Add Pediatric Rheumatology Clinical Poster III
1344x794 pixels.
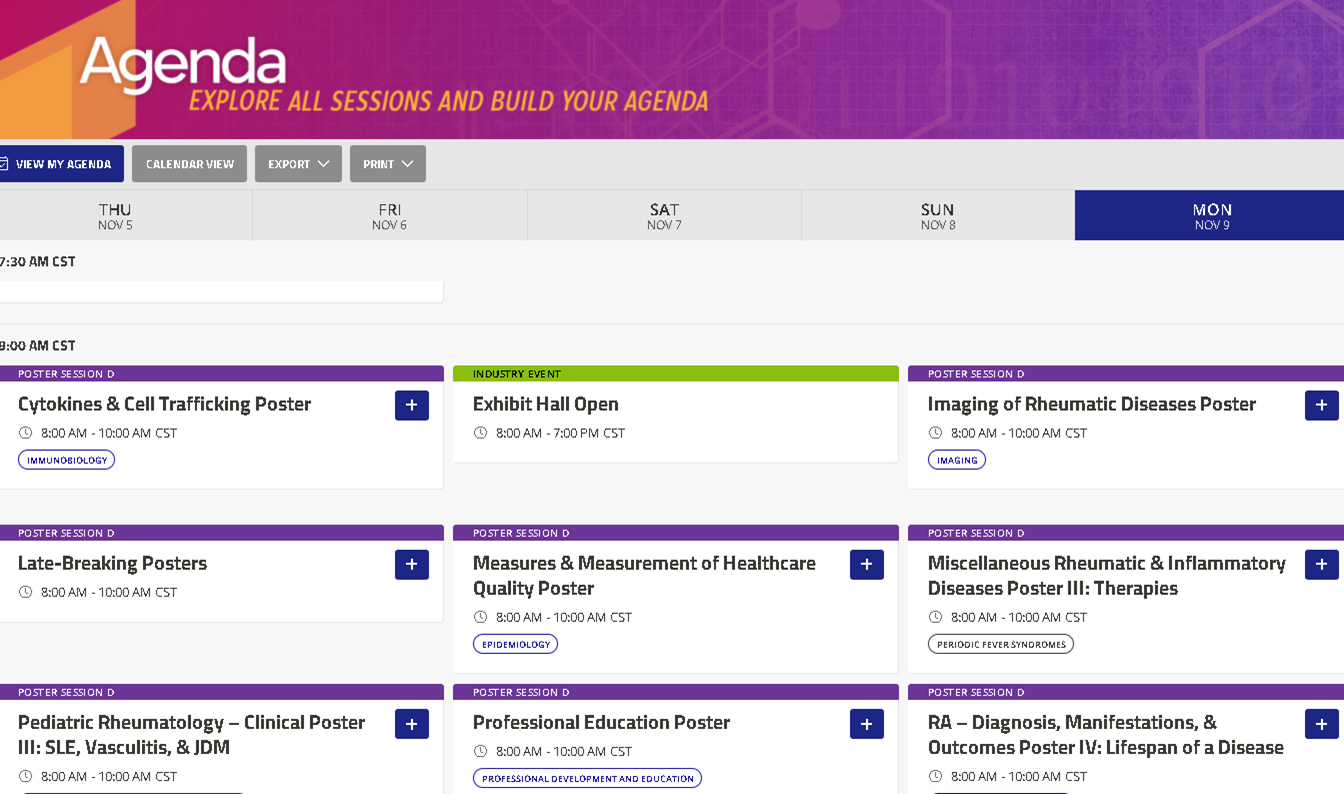pyautogui.click(x=411, y=723)
